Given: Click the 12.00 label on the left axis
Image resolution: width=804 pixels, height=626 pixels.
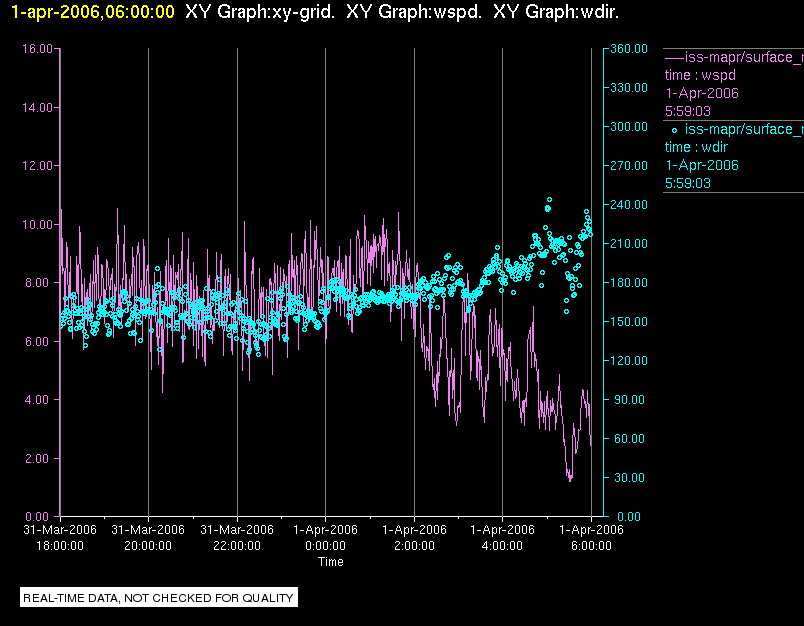Looking at the screenshot, I should (x=37, y=166).
